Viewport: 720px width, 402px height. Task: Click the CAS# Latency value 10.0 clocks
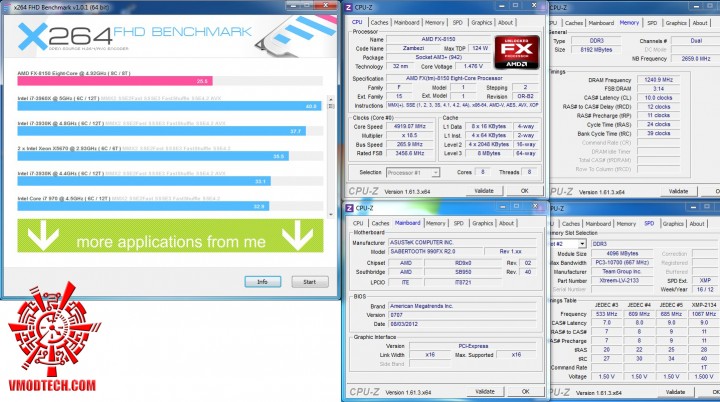pyautogui.click(x=658, y=98)
